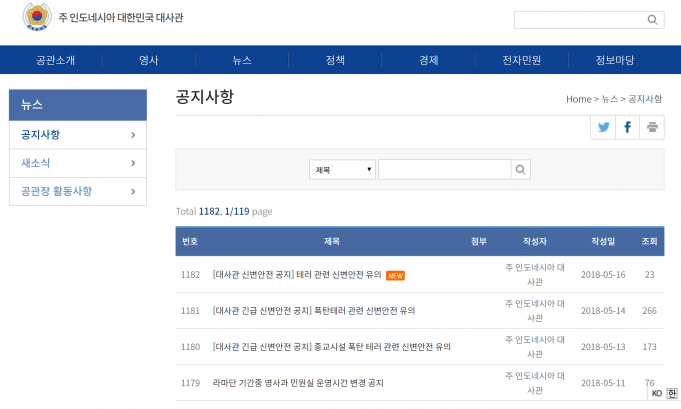Viewport: 681px width, 409px height.
Task: Open notice 1182 about 테러 관련 신변안전
Action: click(297, 275)
